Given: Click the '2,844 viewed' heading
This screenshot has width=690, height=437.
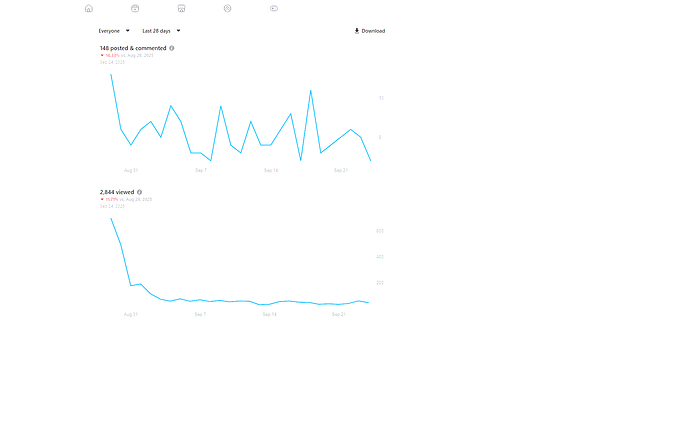Looking at the screenshot, I should pyautogui.click(x=116, y=192).
